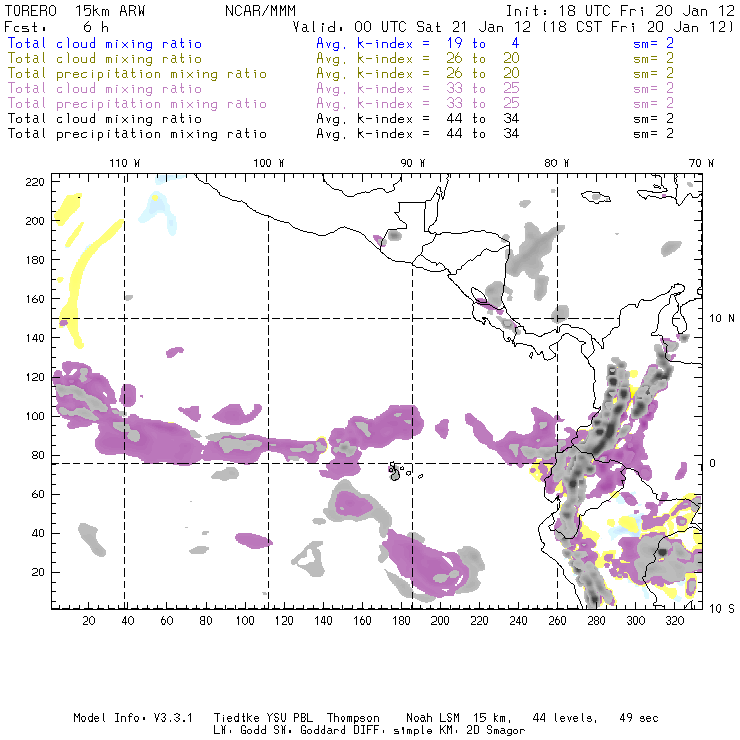Viewport: 740px width, 740px height.
Task: Click the "44 levels," footer text
Action: tap(565, 718)
